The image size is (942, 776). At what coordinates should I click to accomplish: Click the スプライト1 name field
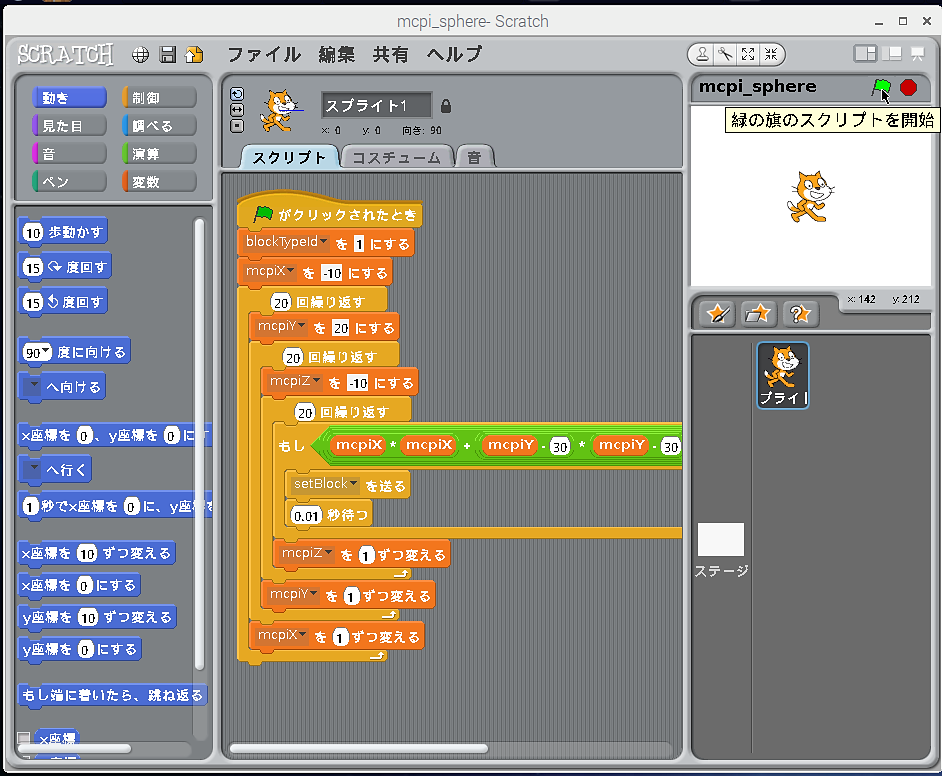click(376, 106)
